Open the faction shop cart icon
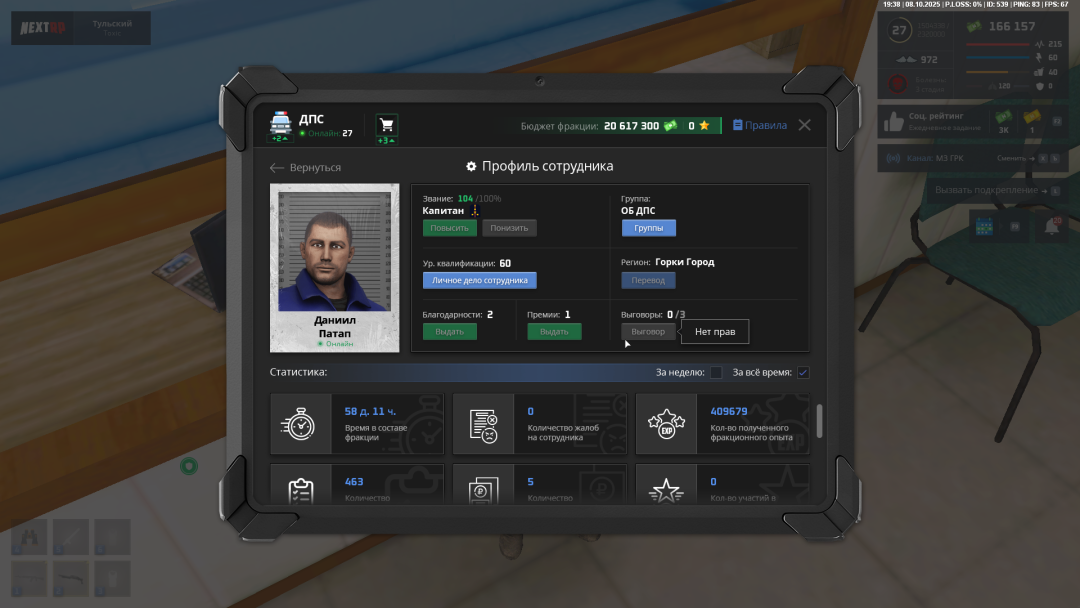The width and height of the screenshot is (1080, 608). pyautogui.click(x=387, y=125)
